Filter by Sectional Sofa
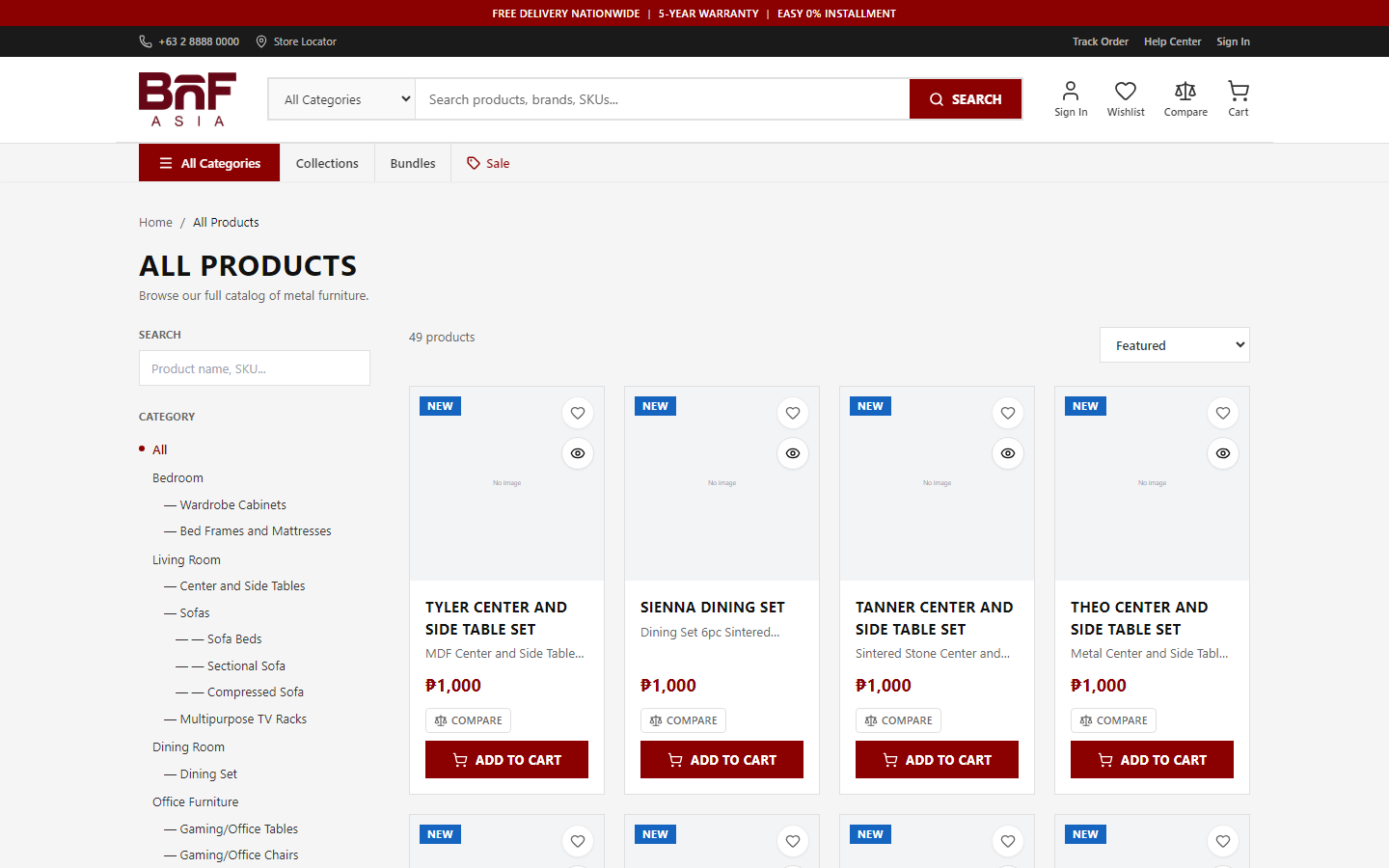 tap(231, 665)
